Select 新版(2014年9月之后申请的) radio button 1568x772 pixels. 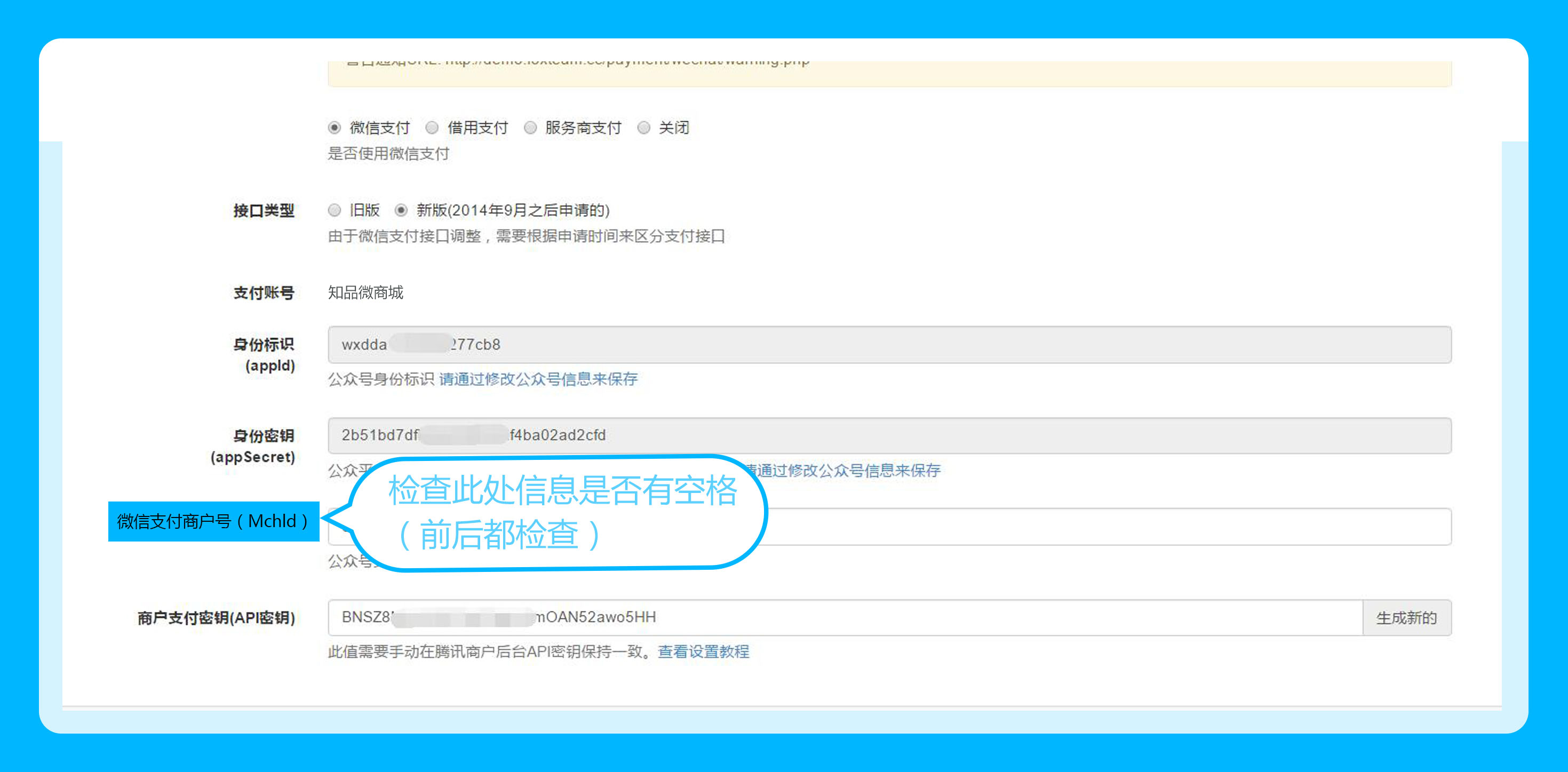(x=401, y=211)
